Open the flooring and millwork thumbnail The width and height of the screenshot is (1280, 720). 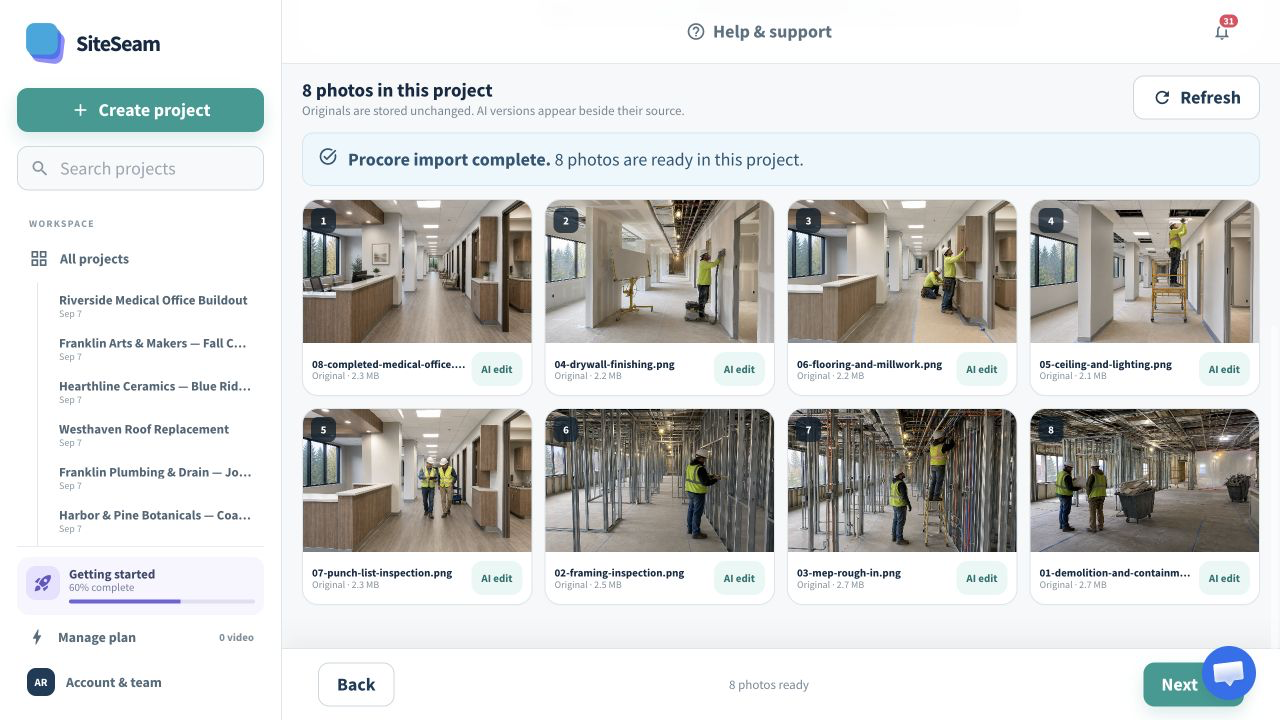pyautogui.click(x=902, y=271)
